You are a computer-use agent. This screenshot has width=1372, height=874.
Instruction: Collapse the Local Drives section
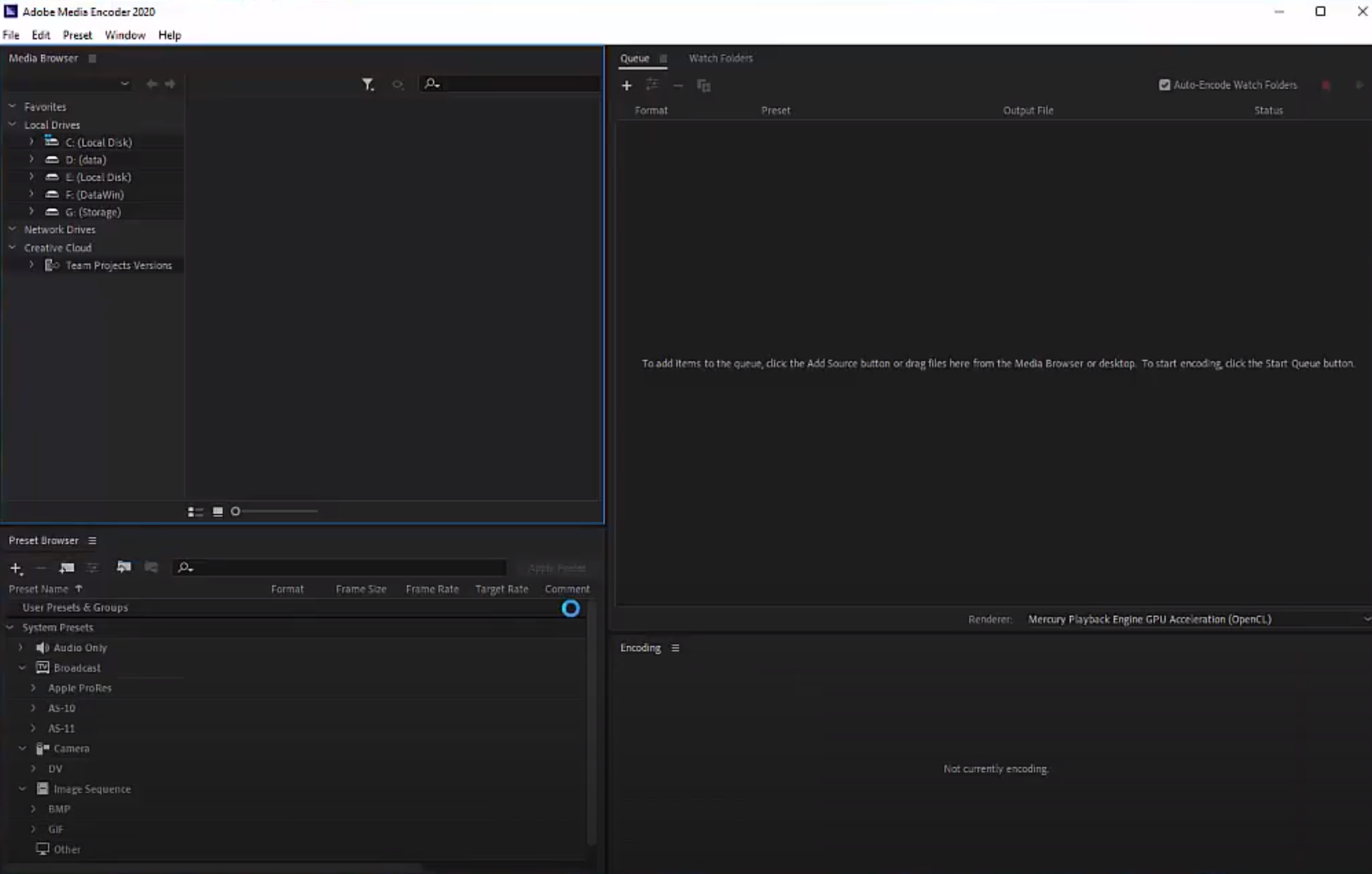point(12,124)
